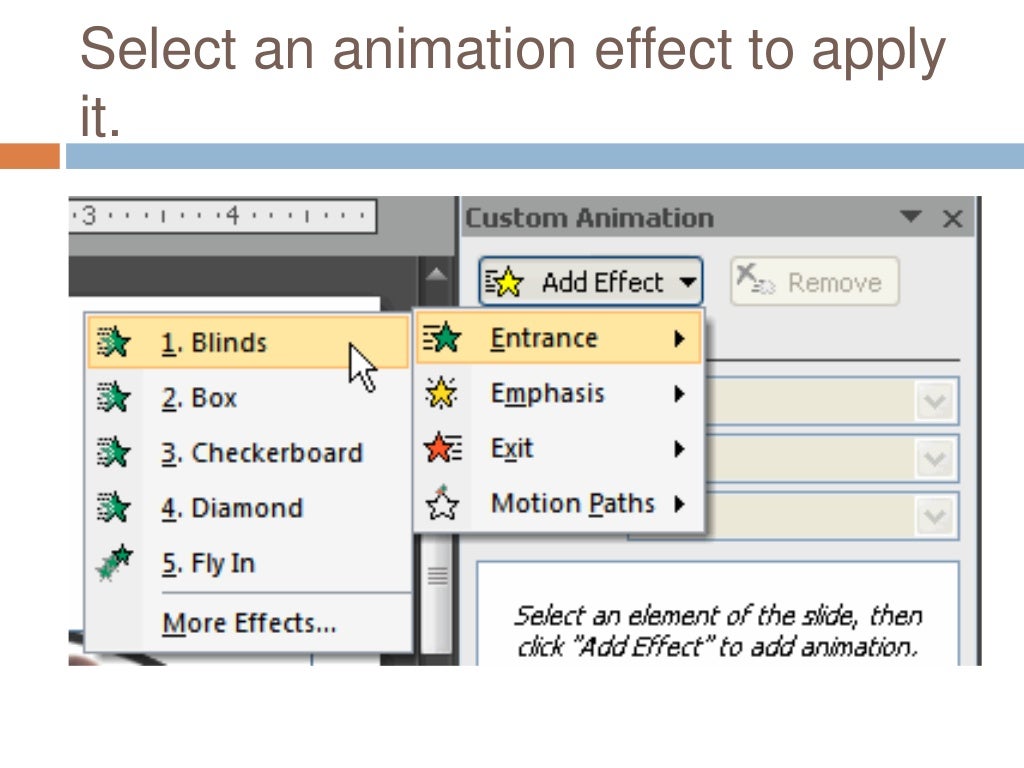Viewport: 1024px width, 768px height.
Task: Open the Add Effect dropdown button
Action: pyautogui.click(x=590, y=281)
